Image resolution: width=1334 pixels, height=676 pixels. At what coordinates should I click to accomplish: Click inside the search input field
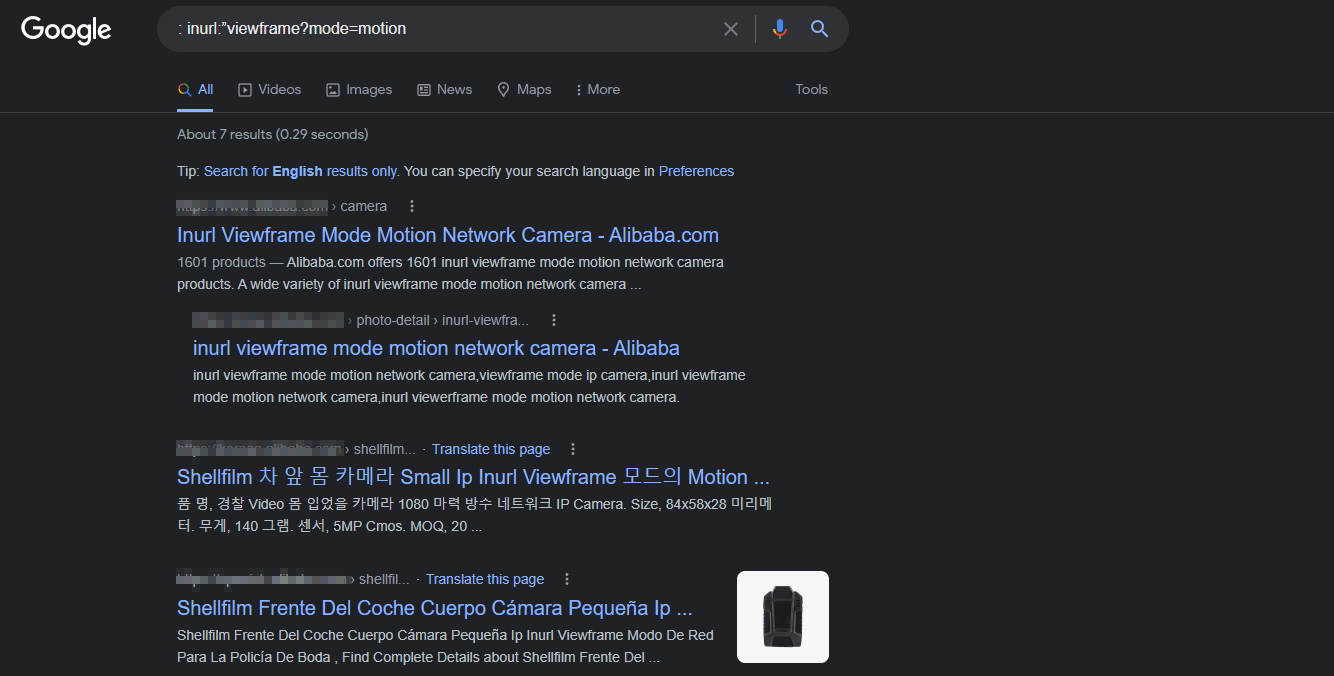pyautogui.click(x=450, y=29)
